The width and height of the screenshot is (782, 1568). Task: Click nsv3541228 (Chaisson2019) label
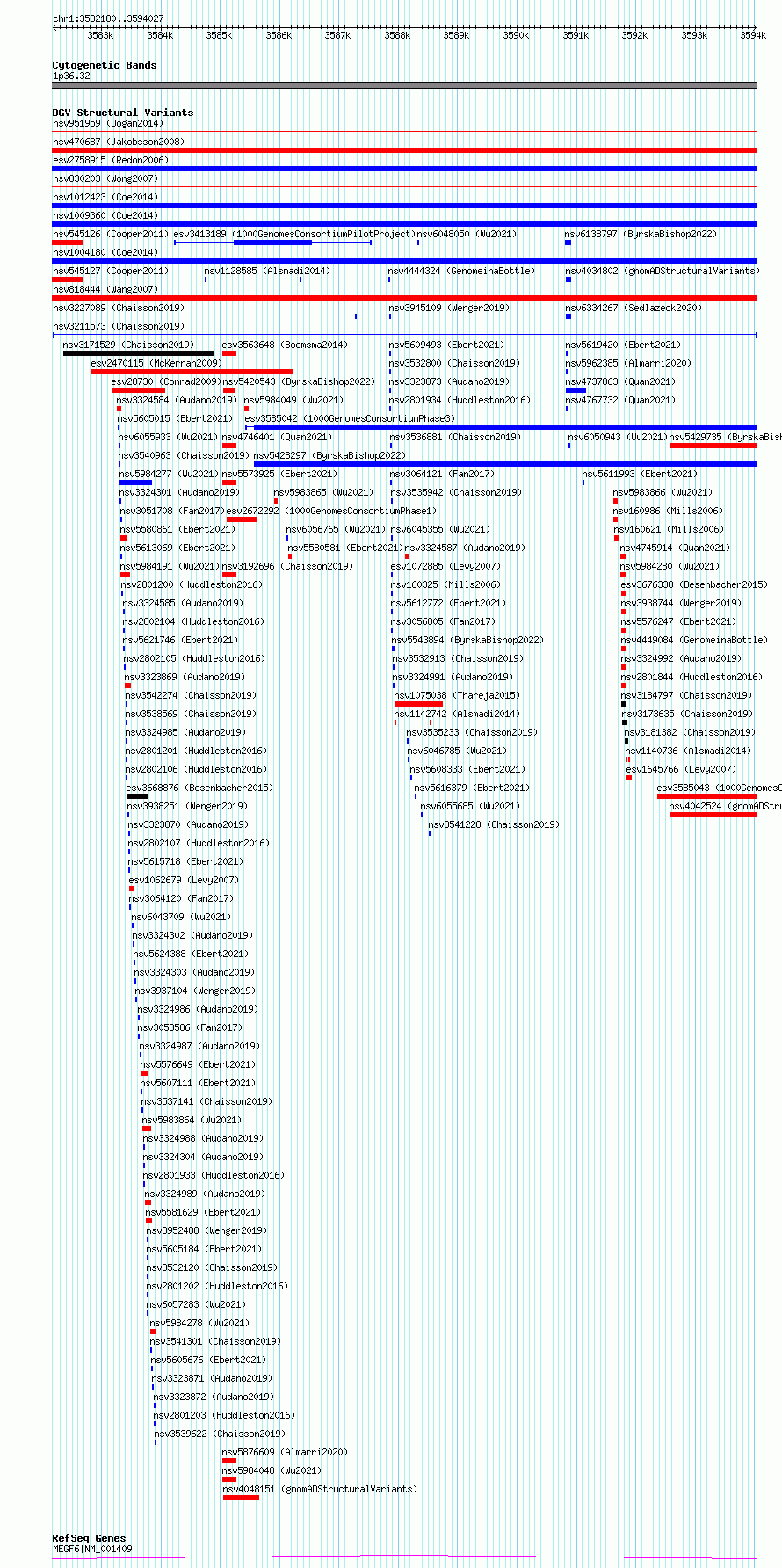point(495,824)
